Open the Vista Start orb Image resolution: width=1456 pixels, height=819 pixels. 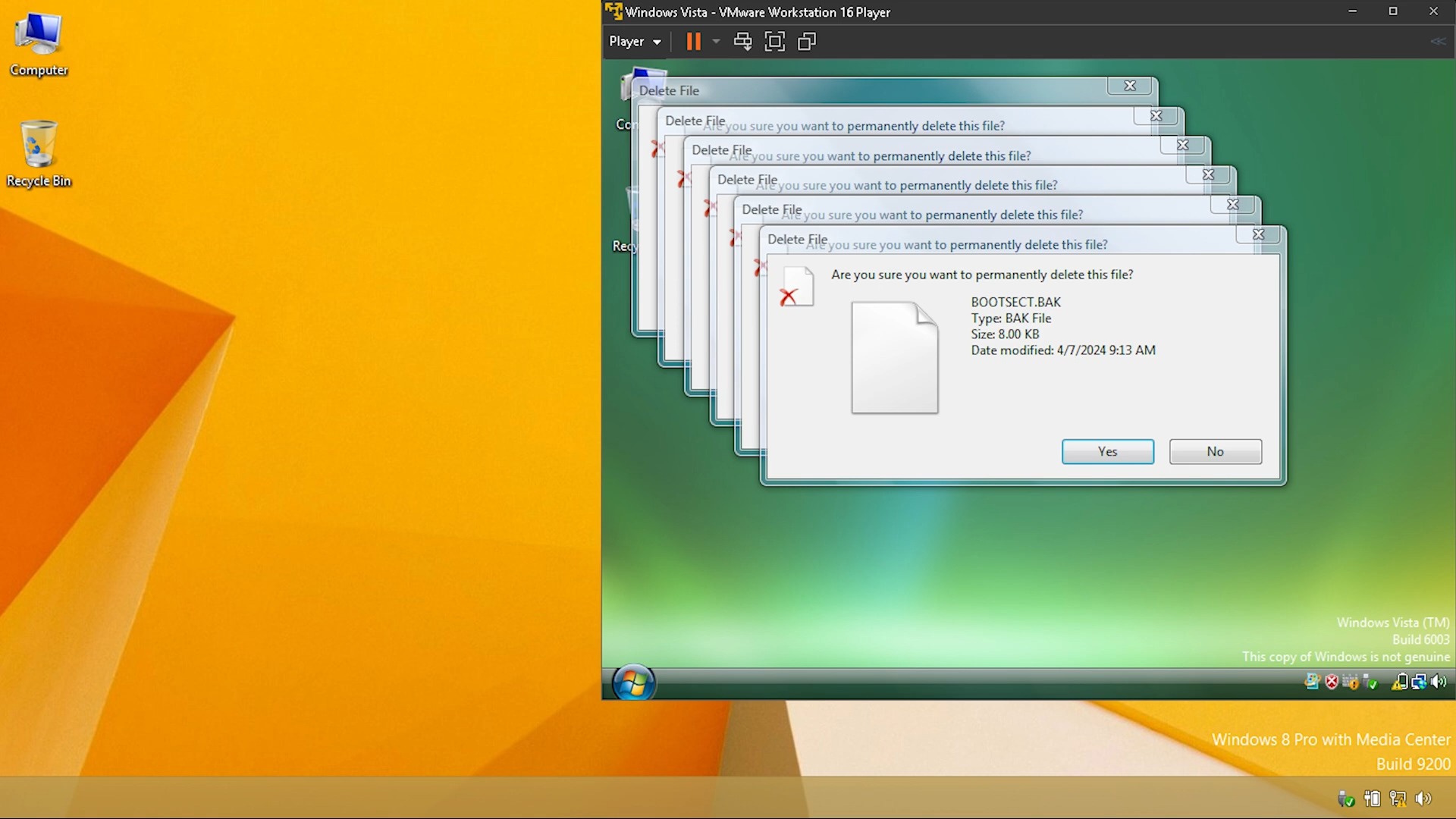633,683
